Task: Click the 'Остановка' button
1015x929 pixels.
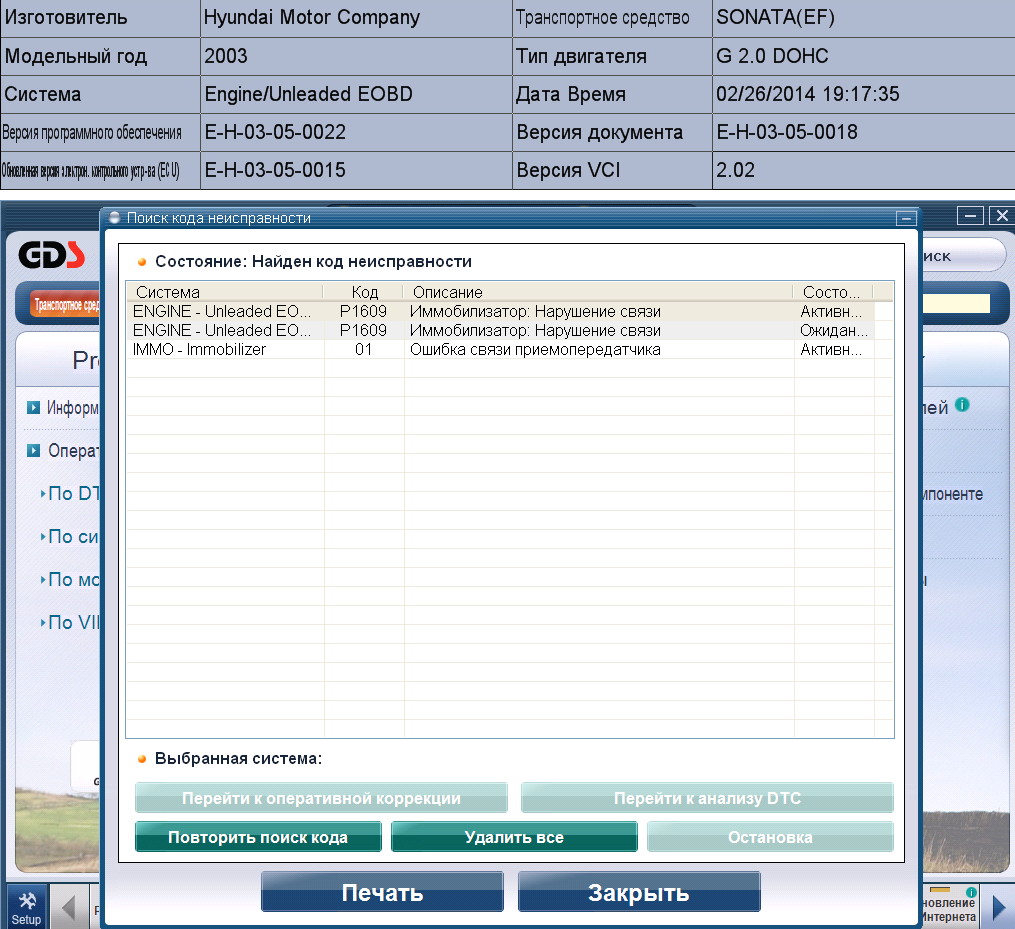Action: coord(770,837)
